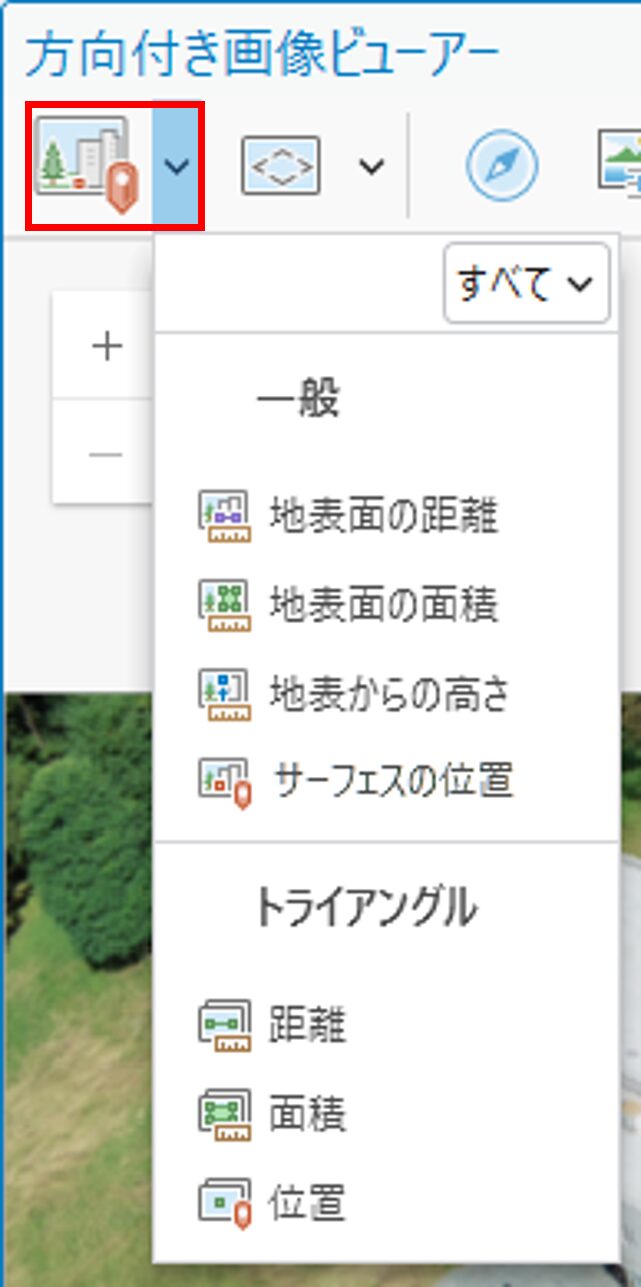Click the footprint extent icon in toolbar

click(x=281, y=165)
